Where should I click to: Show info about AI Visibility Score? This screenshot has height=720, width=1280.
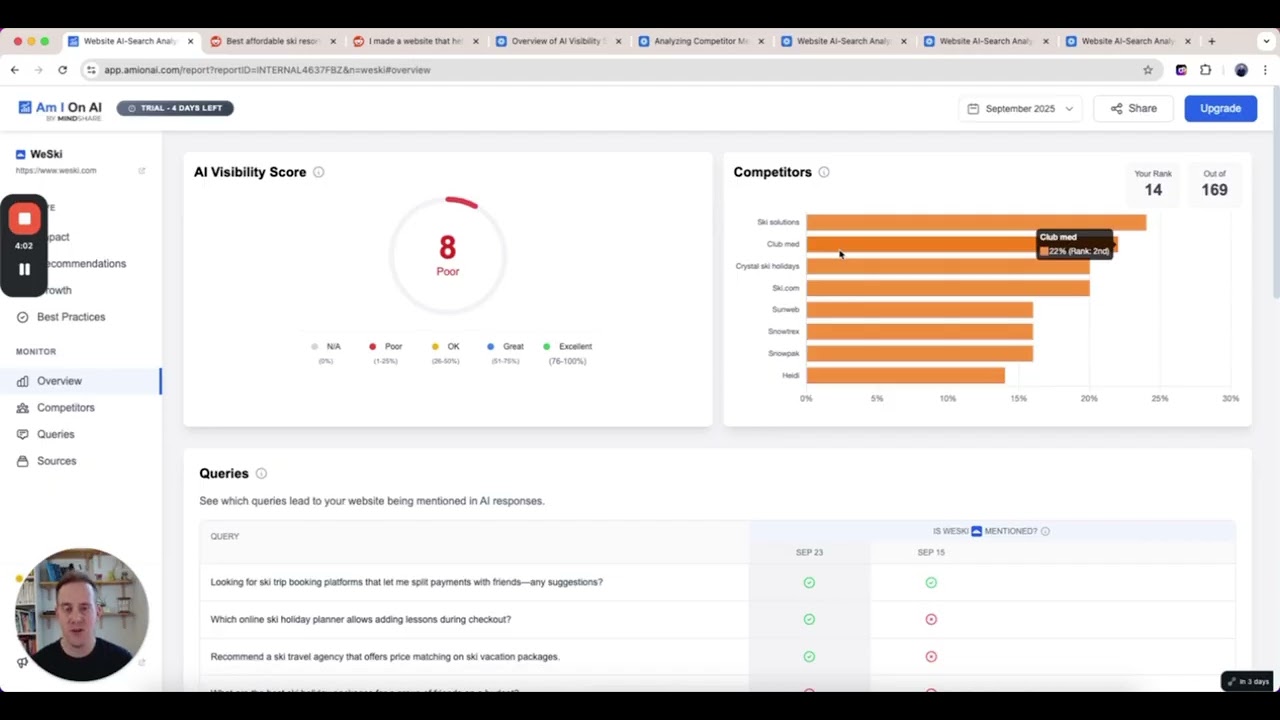[x=319, y=172]
